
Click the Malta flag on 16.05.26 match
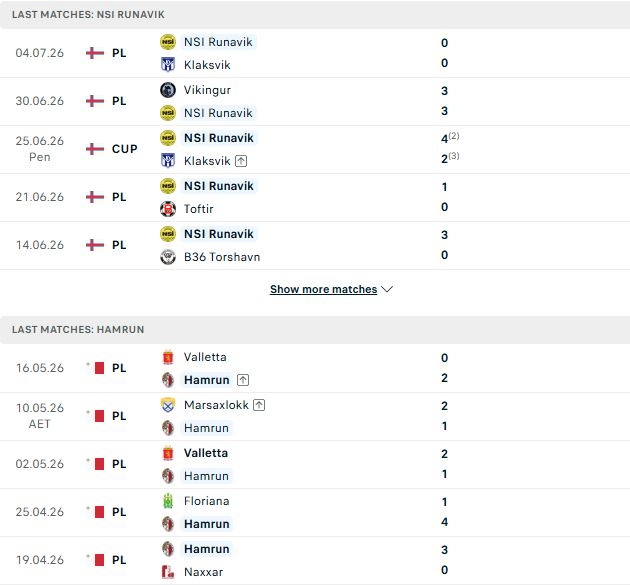coord(96,368)
